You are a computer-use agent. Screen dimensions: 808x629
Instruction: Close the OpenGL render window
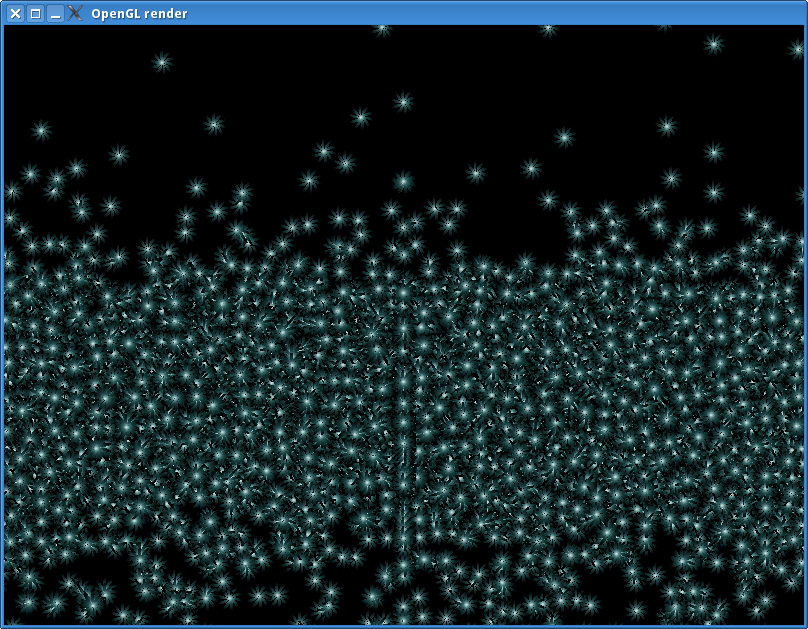[15, 14]
